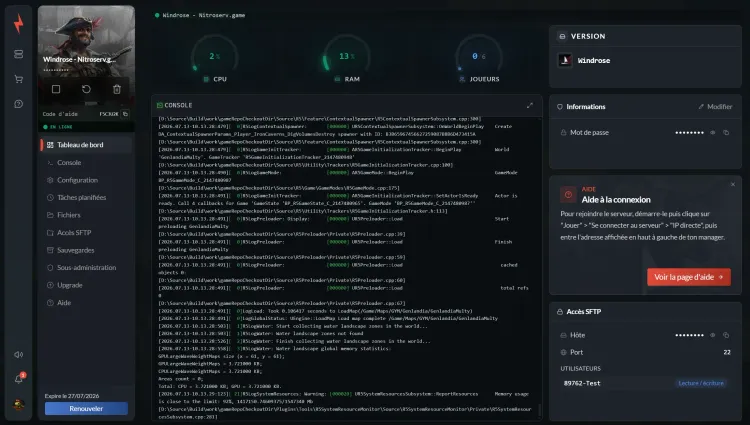
Task: Open Accès SFTP in sidebar
Action: 86,233
